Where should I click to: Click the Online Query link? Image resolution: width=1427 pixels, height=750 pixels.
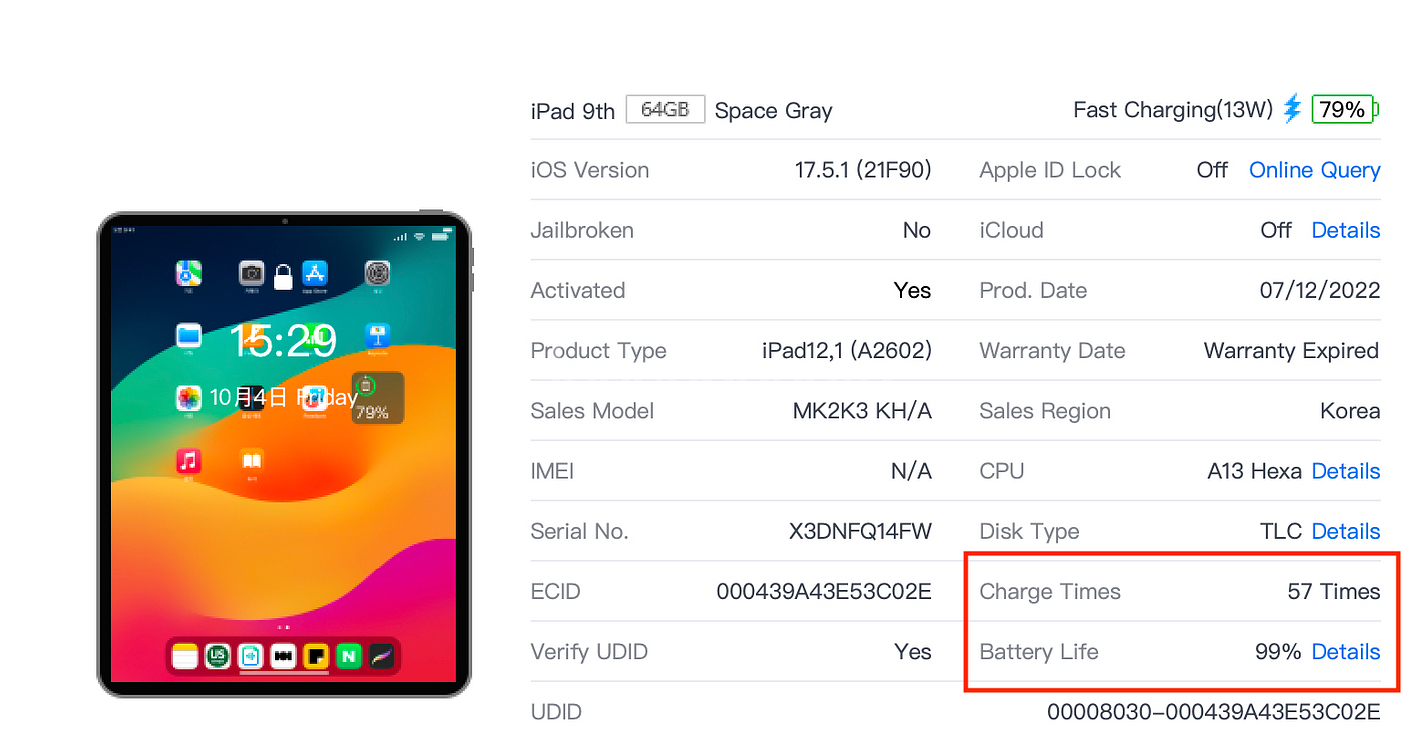(x=1314, y=170)
